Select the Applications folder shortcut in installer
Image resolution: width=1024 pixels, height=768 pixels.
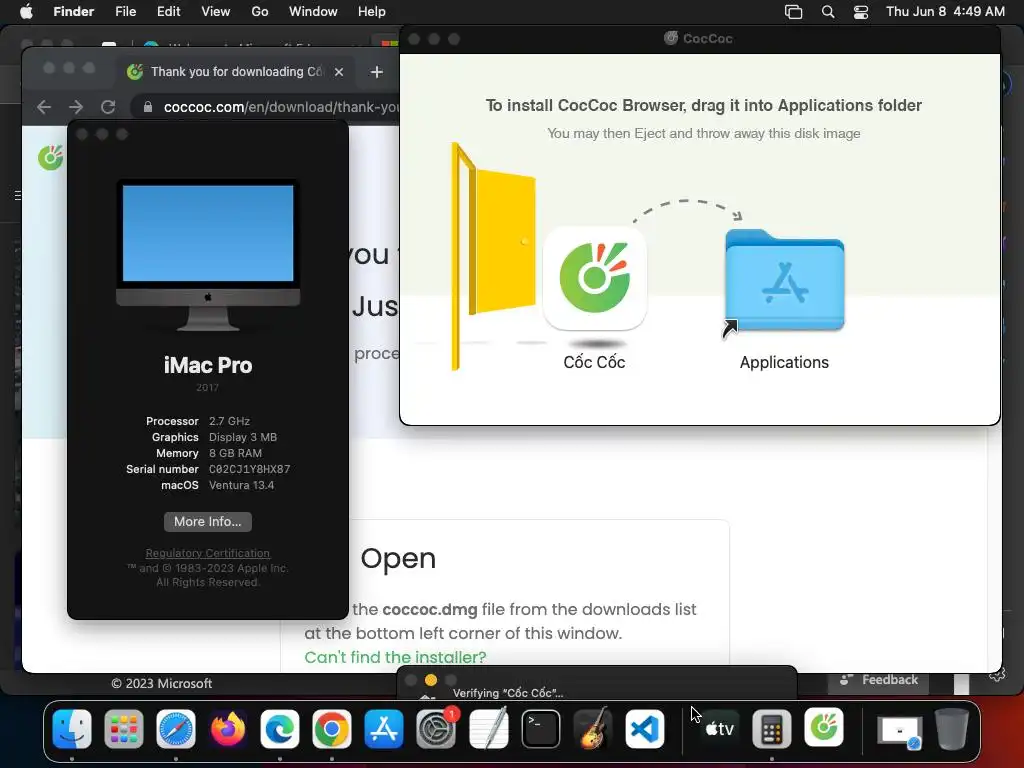(x=784, y=282)
